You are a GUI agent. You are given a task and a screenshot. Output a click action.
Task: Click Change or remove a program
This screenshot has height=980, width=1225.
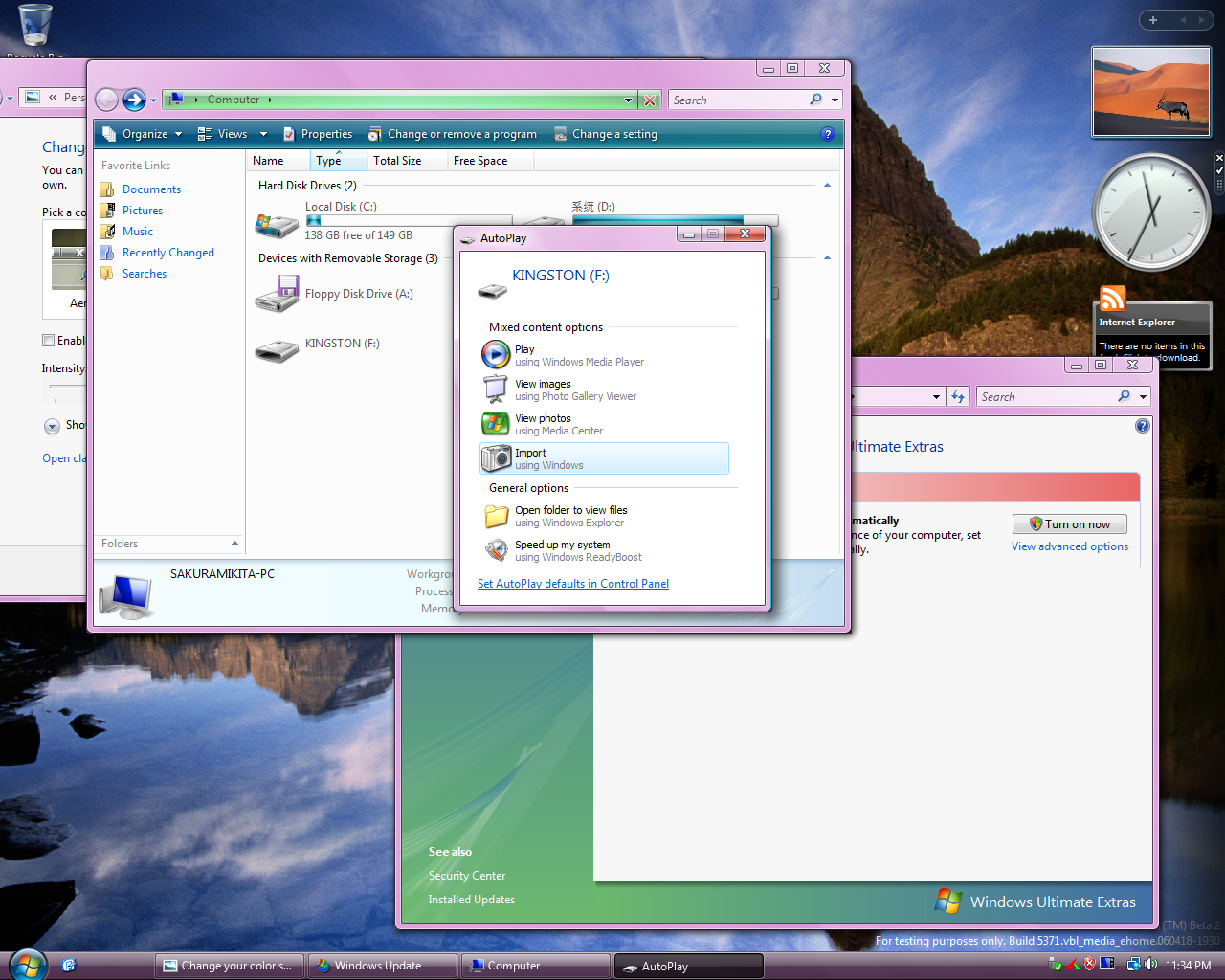pyautogui.click(x=453, y=134)
